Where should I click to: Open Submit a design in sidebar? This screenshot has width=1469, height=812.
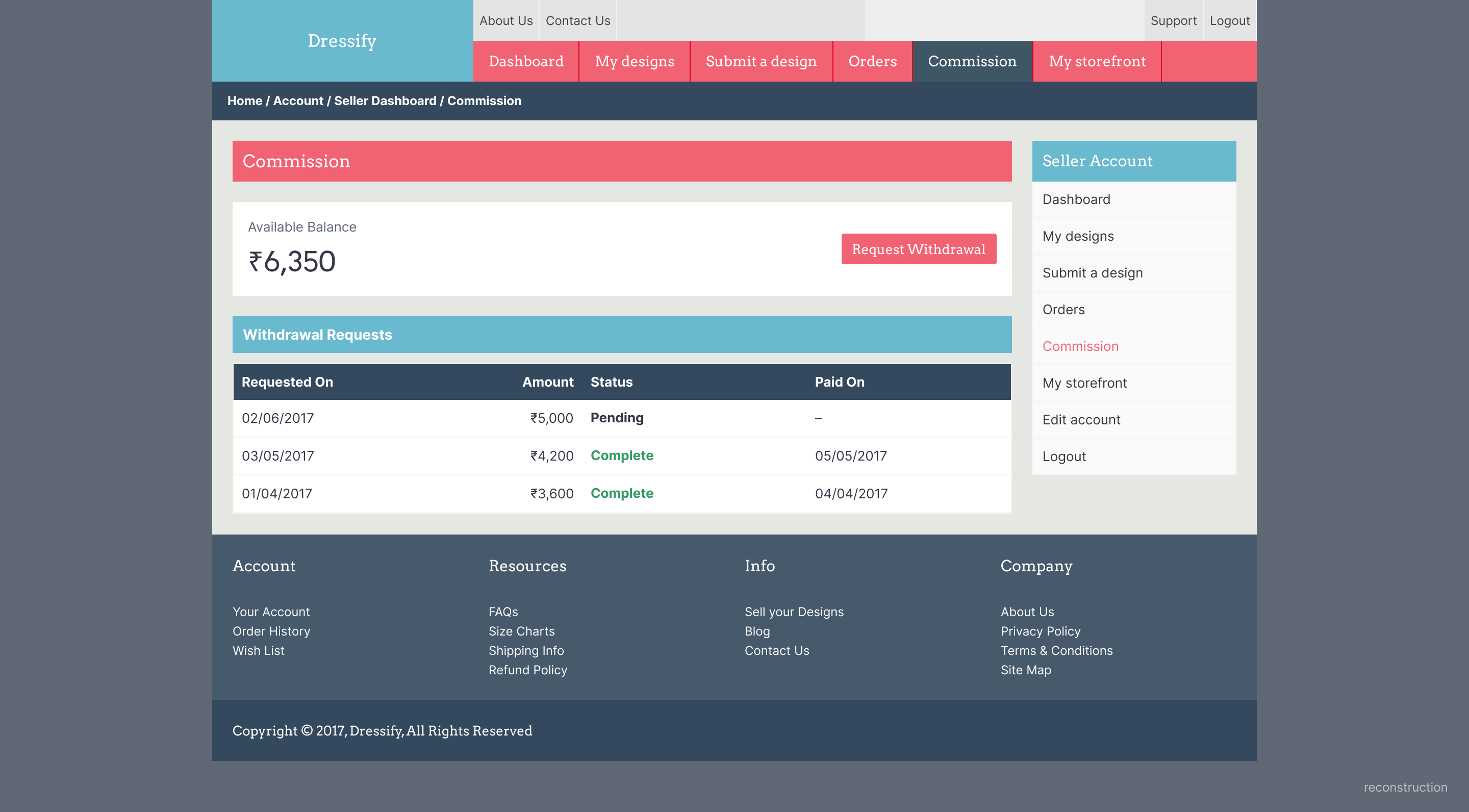coord(1134,273)
